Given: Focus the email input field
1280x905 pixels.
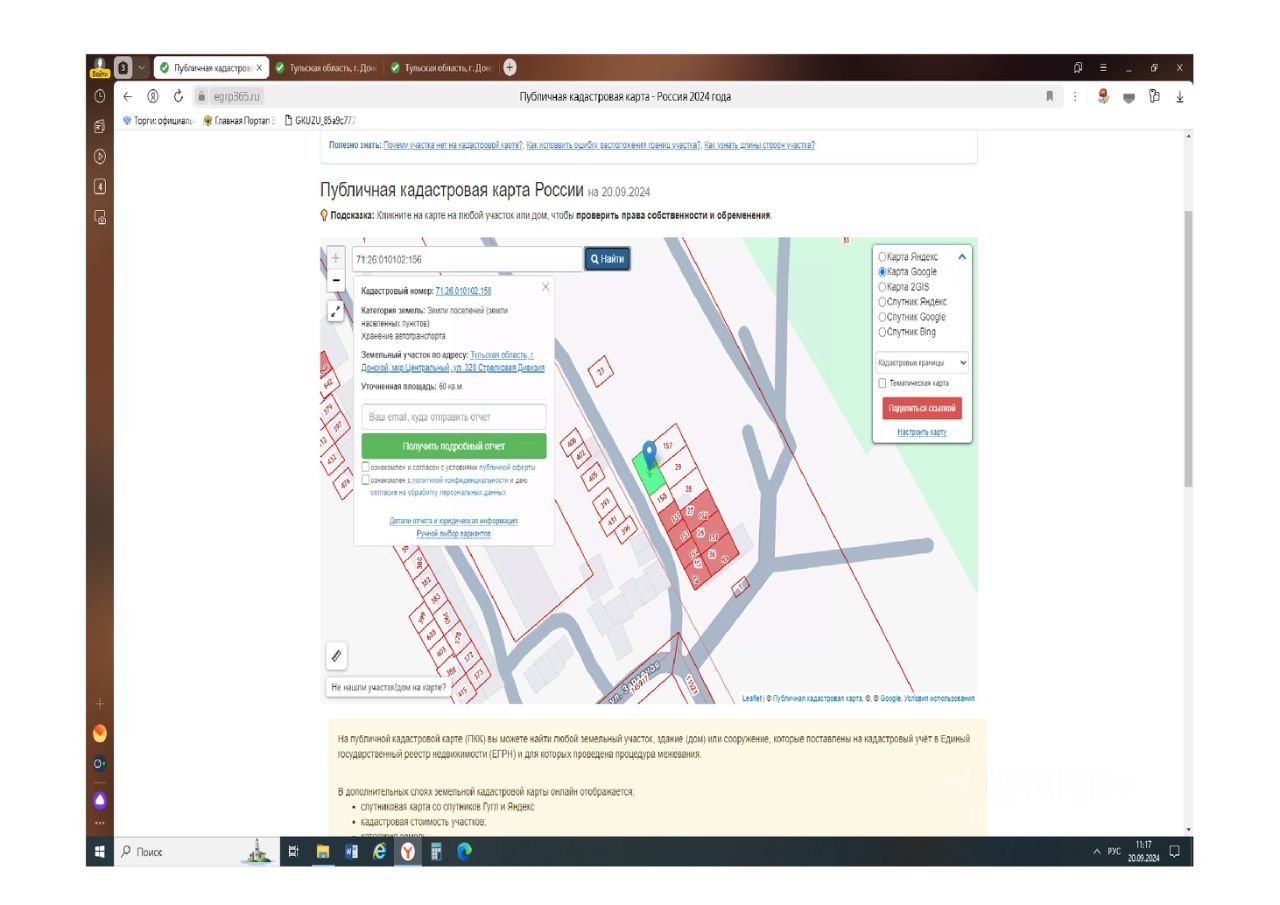Looking at the screenshot, I should pyautogui.click(x=454, y=417).
